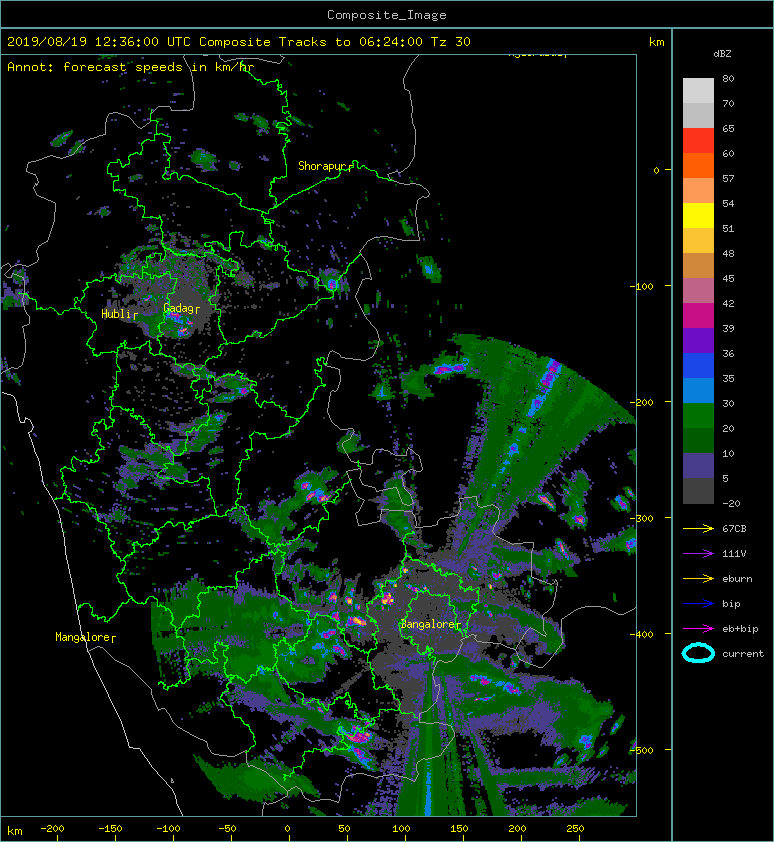Click the Mangalore city label

coord(84,637)
